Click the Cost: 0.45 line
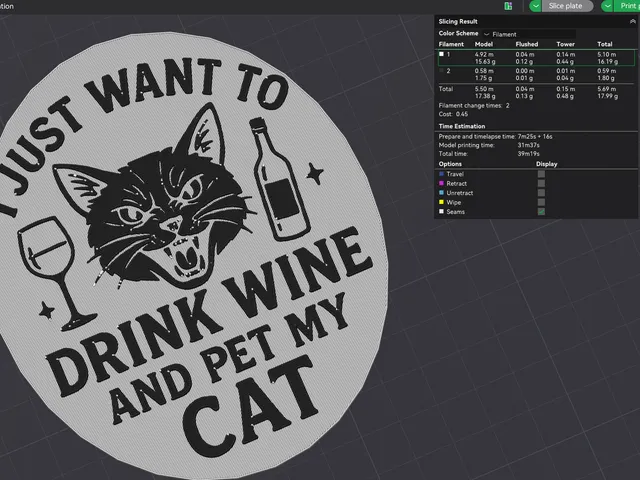This screenshot has height=480, width=640. [x=453, y=114]
